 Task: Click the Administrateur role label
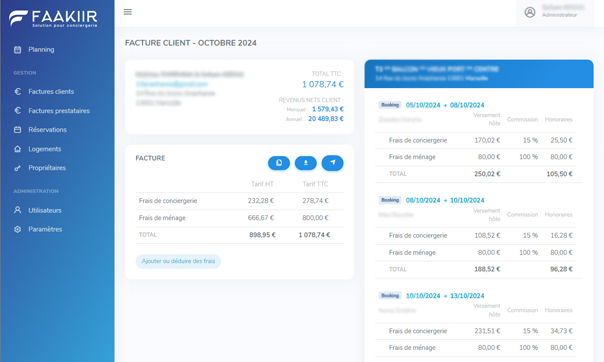pos(559,15)
